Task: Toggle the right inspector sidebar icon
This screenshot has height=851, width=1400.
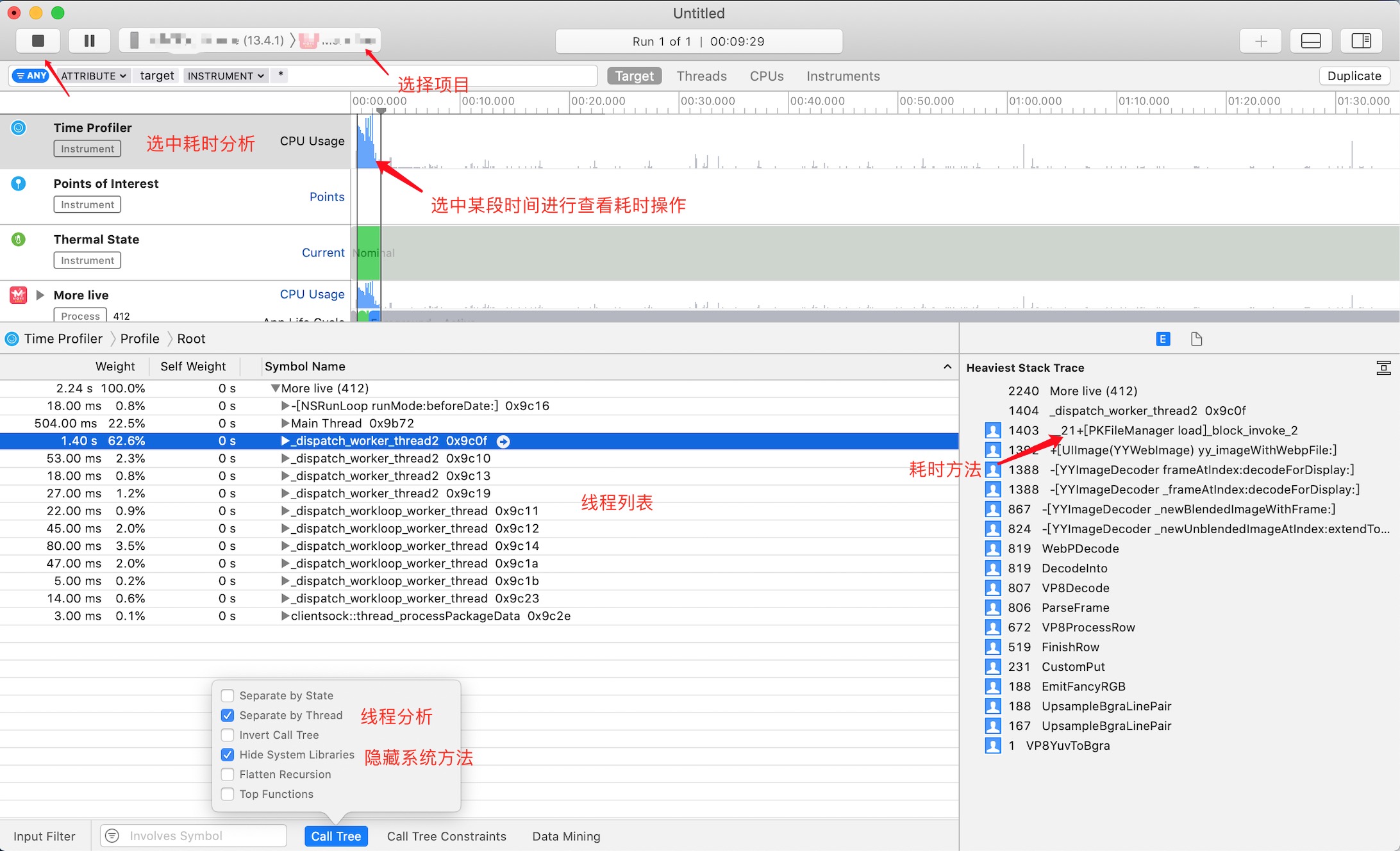Action: pyautogui.click(x=1361, y=41)
